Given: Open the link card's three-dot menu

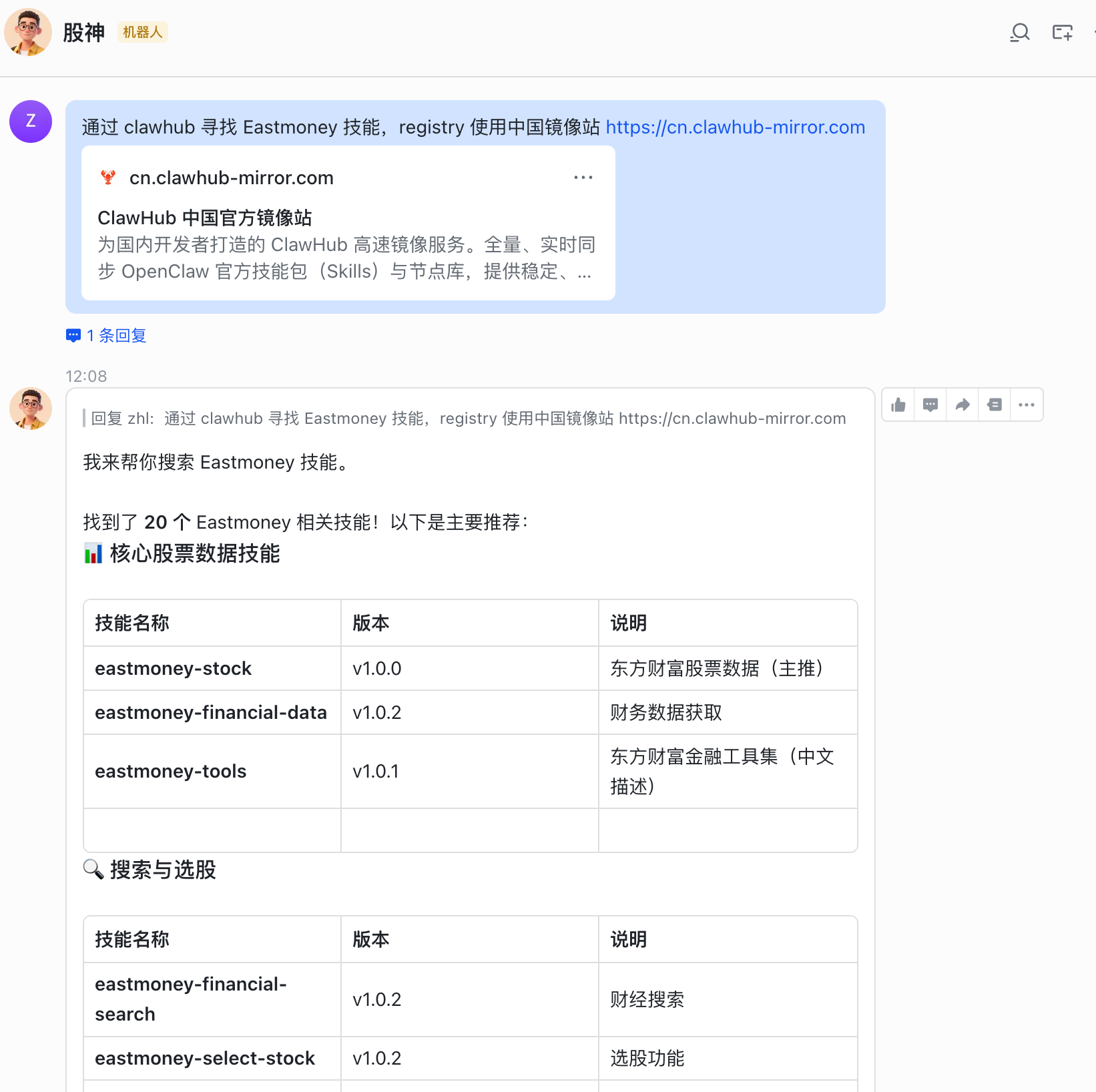Looking at the screenshot, I should (x=583, y=178).
